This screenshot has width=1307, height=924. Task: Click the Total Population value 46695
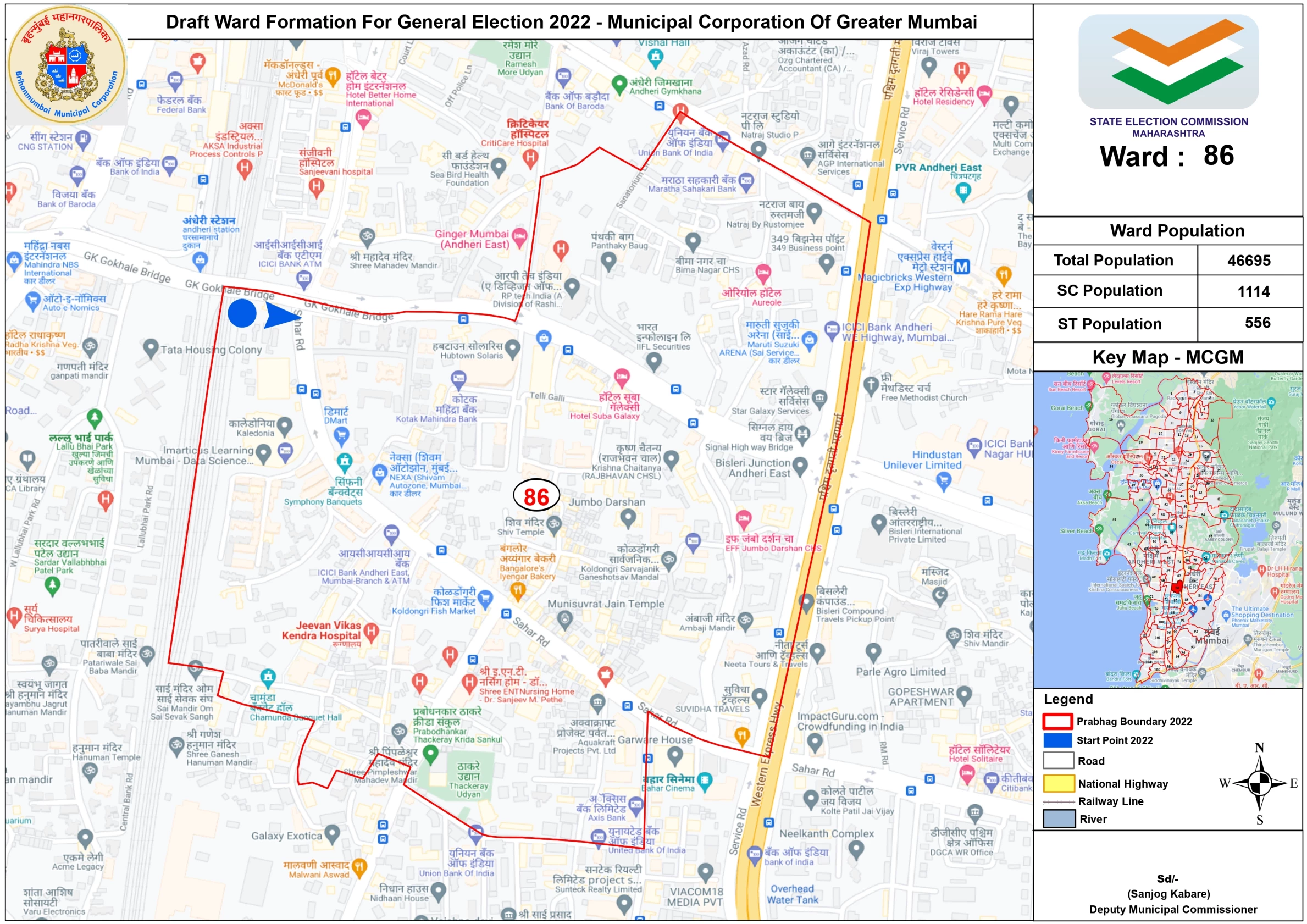click(1248, 260)
